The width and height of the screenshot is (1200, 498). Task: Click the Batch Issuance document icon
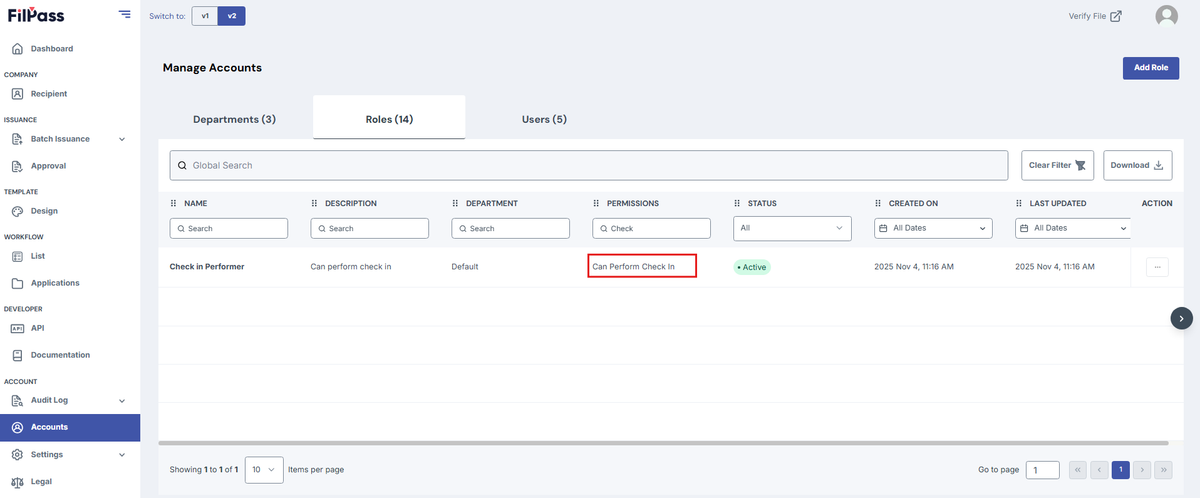[17, 139]
